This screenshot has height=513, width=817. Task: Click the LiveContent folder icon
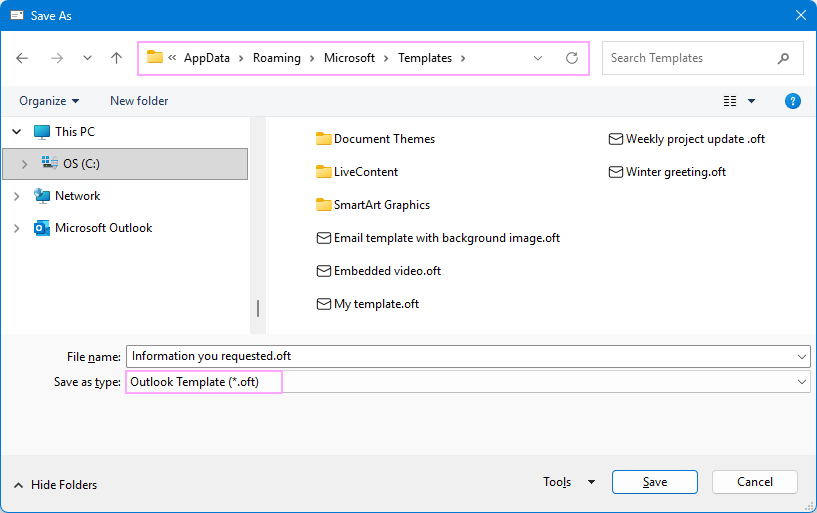324,171
